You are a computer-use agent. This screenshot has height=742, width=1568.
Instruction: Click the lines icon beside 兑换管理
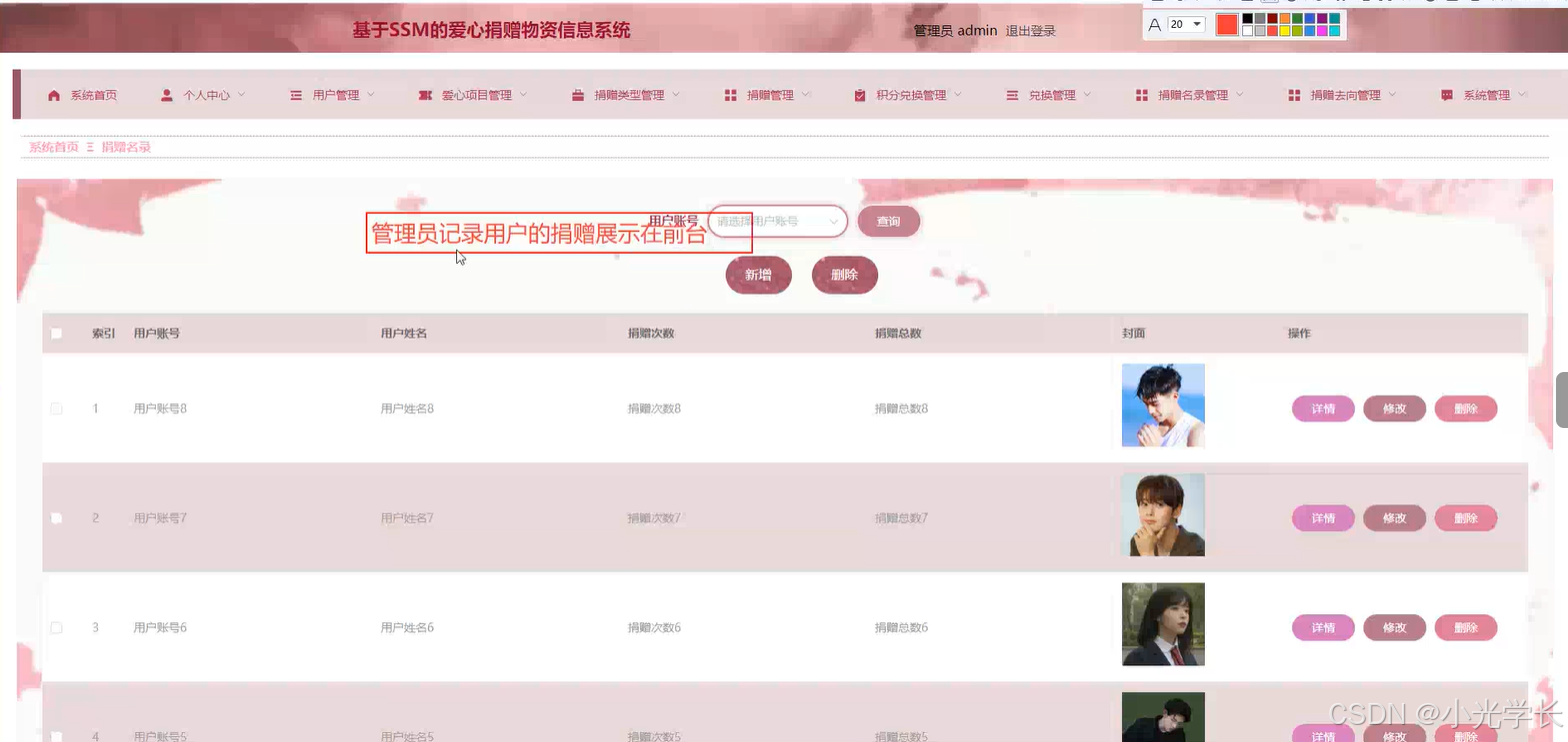(1012, 95)
